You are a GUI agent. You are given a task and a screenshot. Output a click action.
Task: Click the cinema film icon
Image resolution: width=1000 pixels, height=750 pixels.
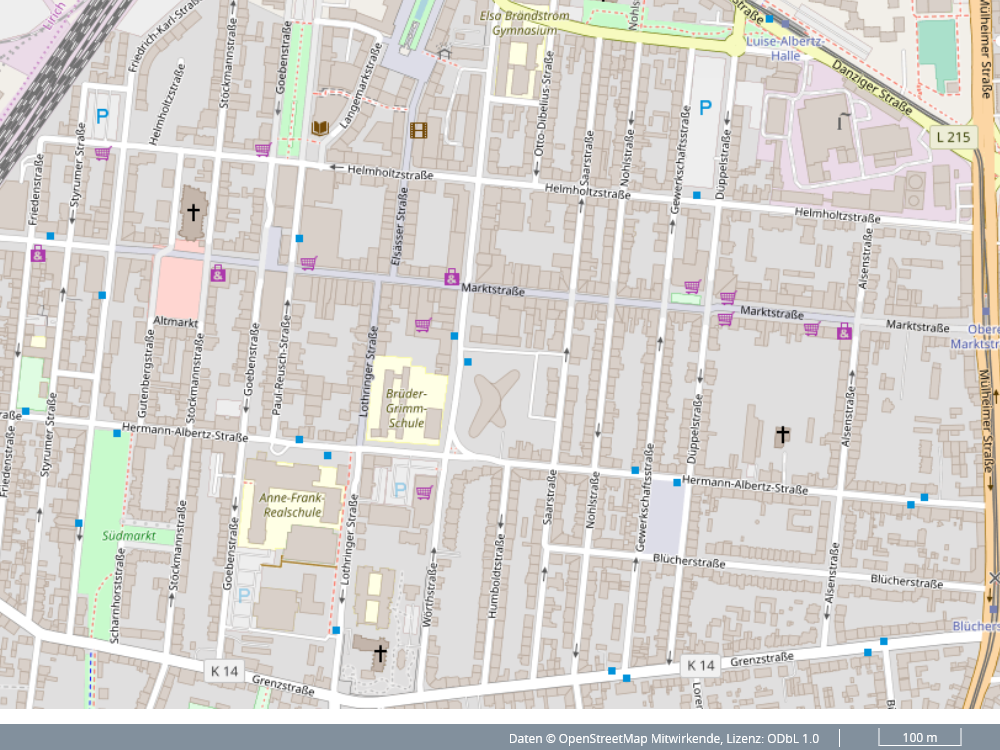click(417, 129)
